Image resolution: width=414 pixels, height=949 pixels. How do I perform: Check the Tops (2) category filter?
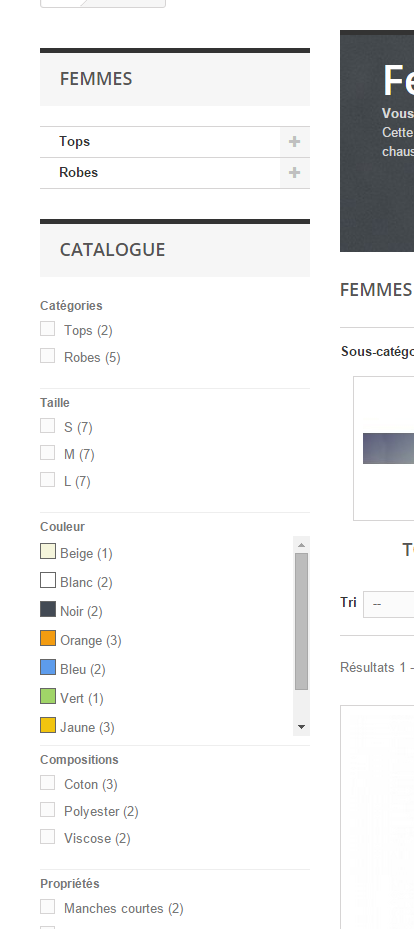[x=48, y=329]
